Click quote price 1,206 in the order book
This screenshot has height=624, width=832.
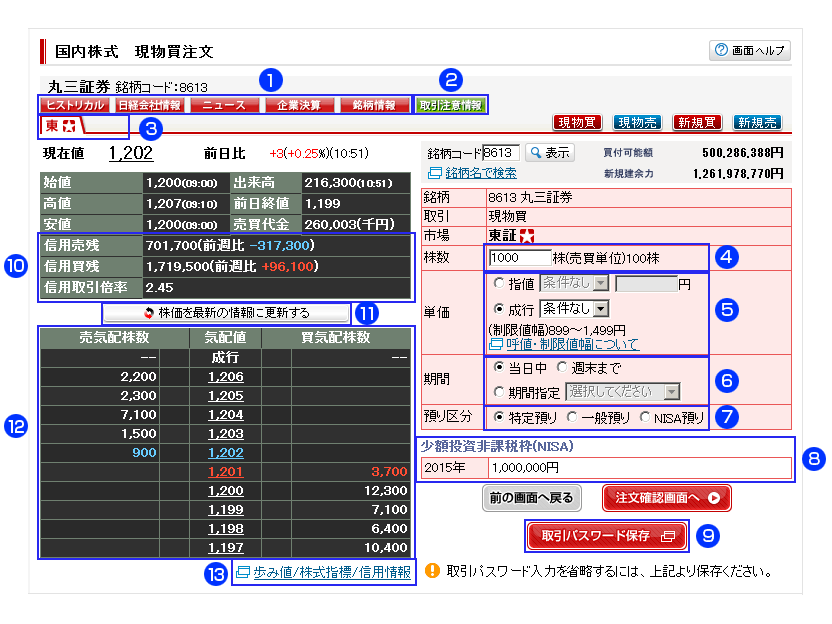pyautogui.click(x=226, y=377)
